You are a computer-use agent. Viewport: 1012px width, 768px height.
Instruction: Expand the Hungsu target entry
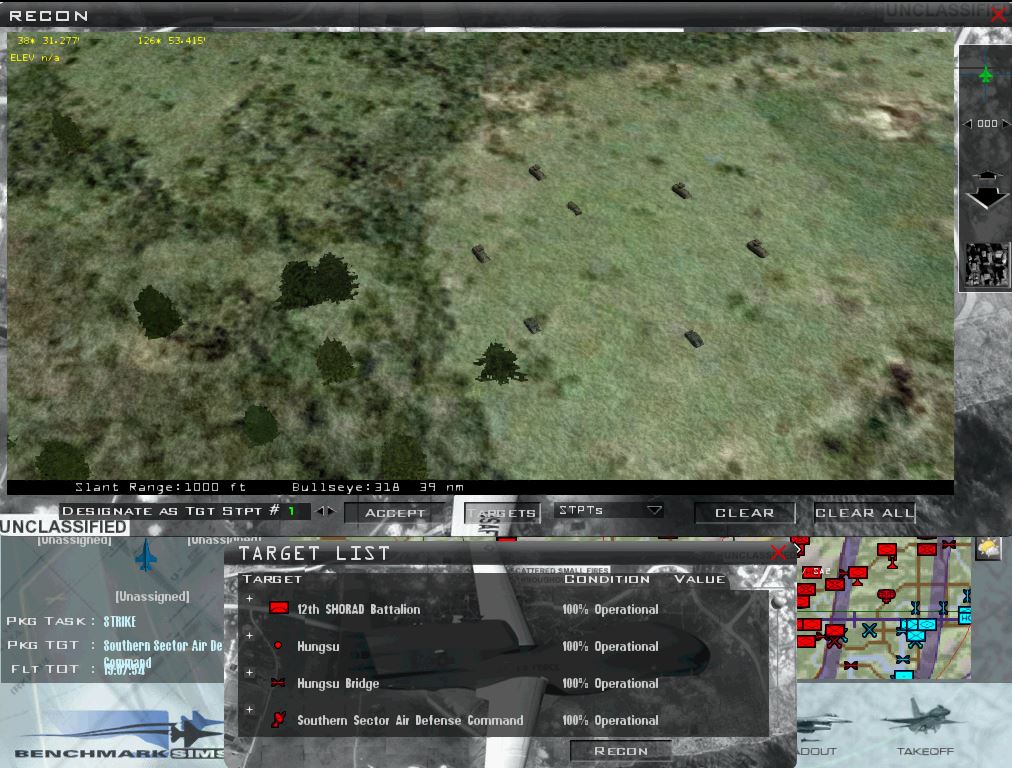pos(249,636)
